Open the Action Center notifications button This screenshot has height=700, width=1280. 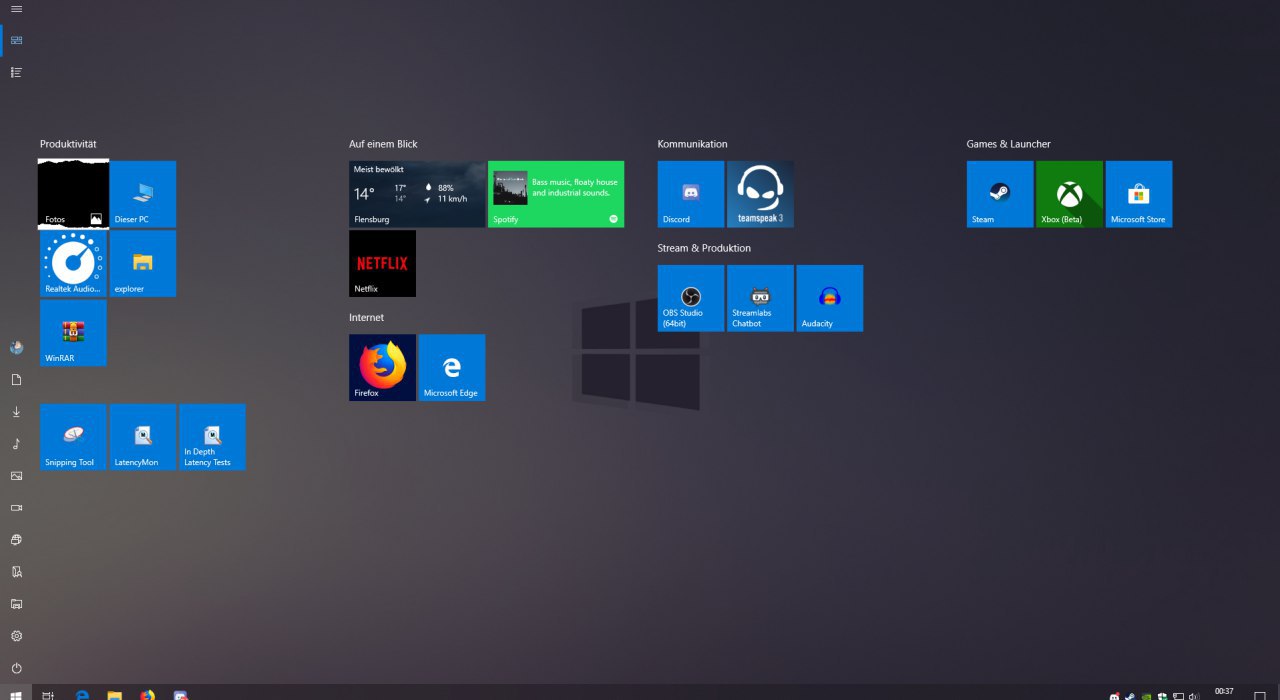click(x=1260, y=695)
